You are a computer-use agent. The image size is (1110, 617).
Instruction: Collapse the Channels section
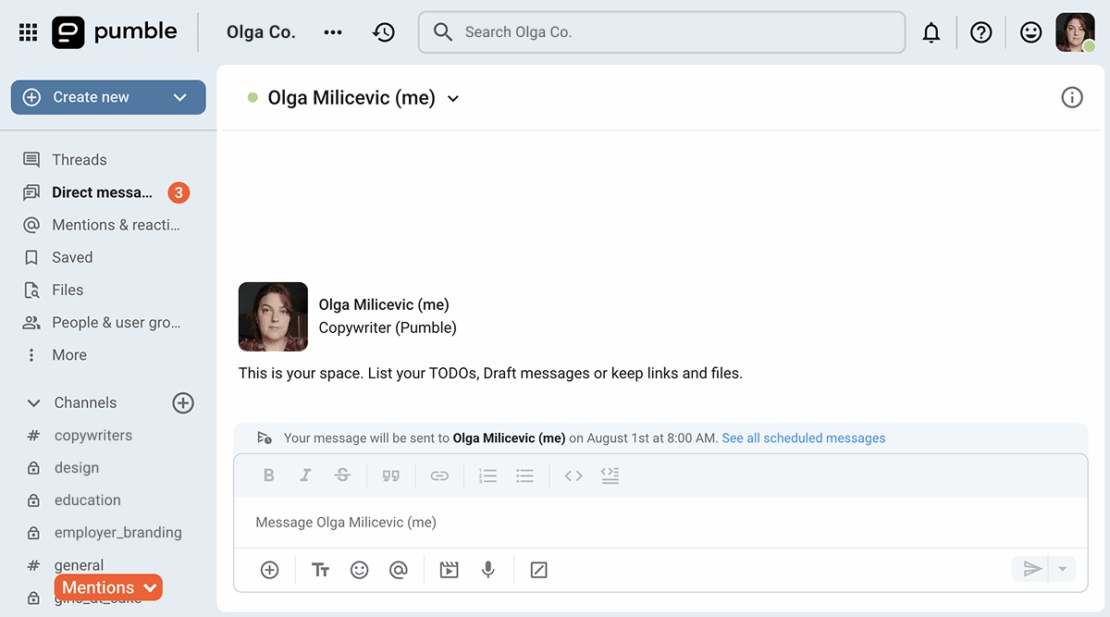pos(33,403)
